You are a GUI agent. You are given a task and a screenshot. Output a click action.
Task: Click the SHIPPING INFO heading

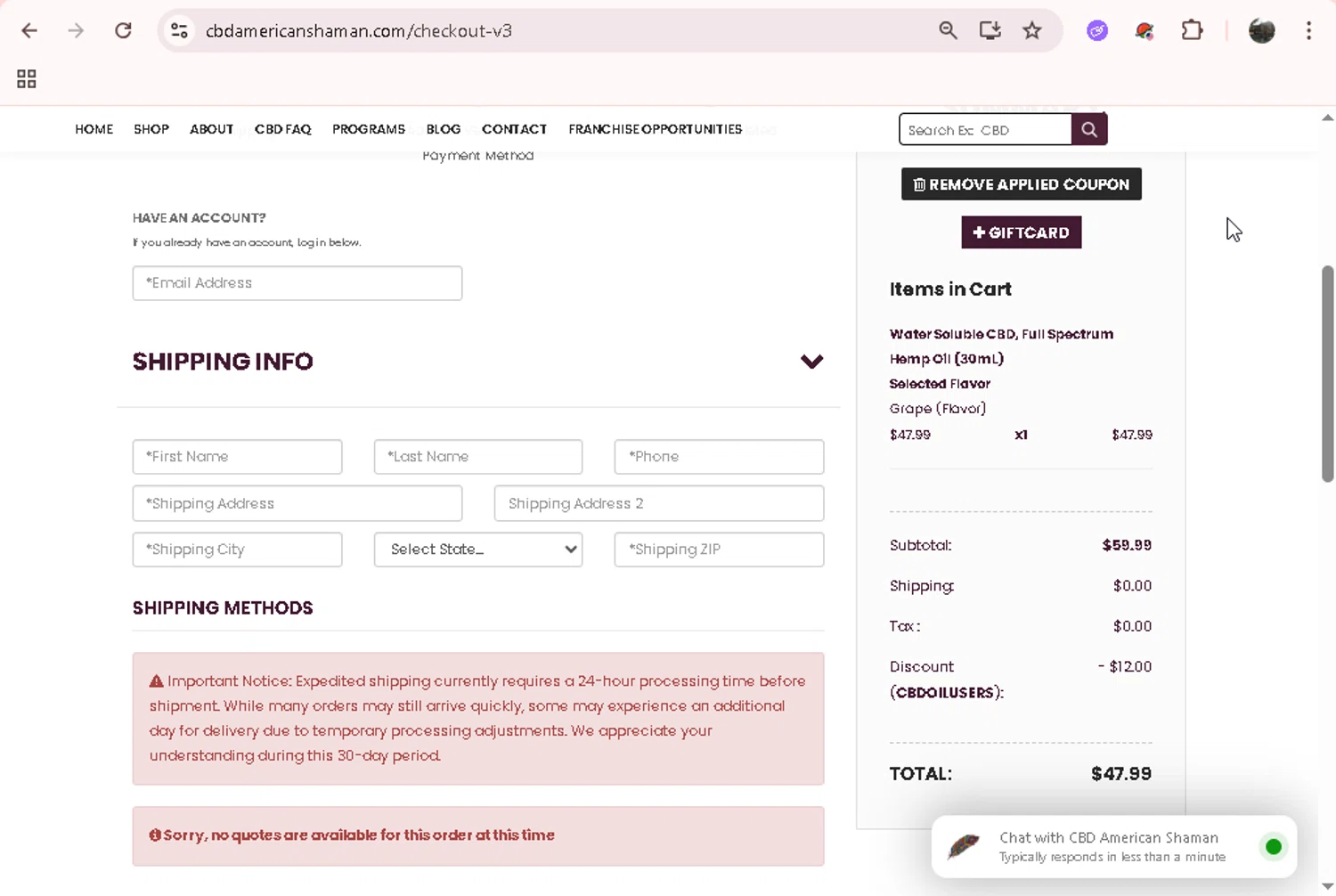[223, 362]
